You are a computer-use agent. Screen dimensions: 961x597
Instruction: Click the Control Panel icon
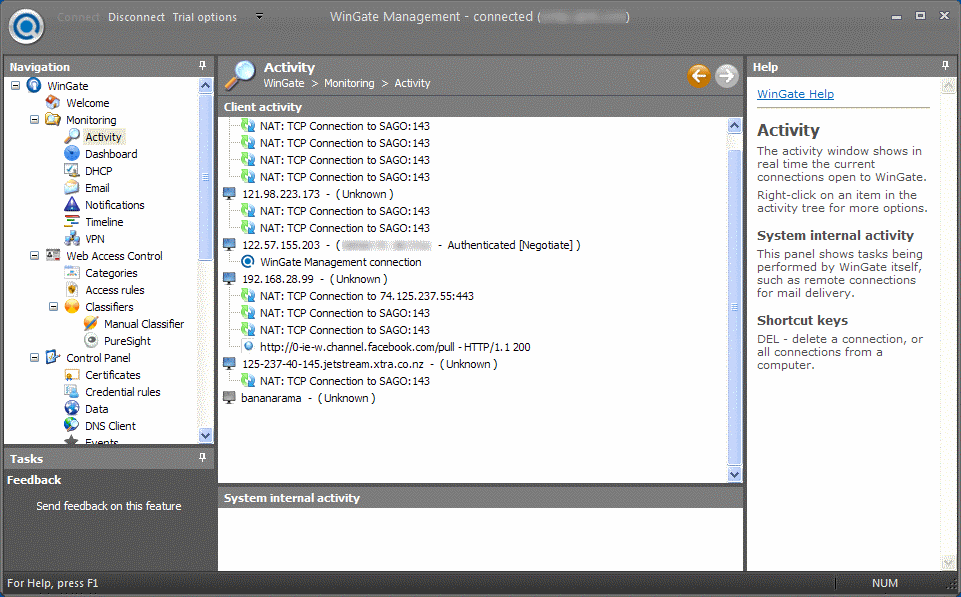tap(53, 357)
